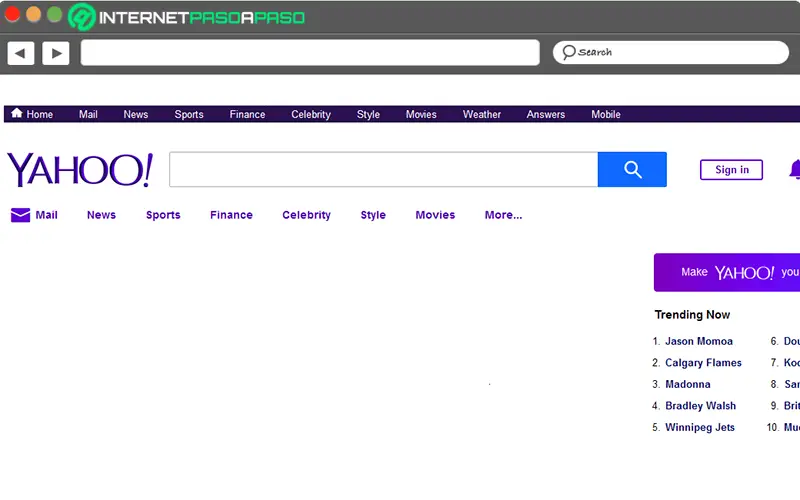
Task: Open trending topic Madonna
Action: (688, 384)
